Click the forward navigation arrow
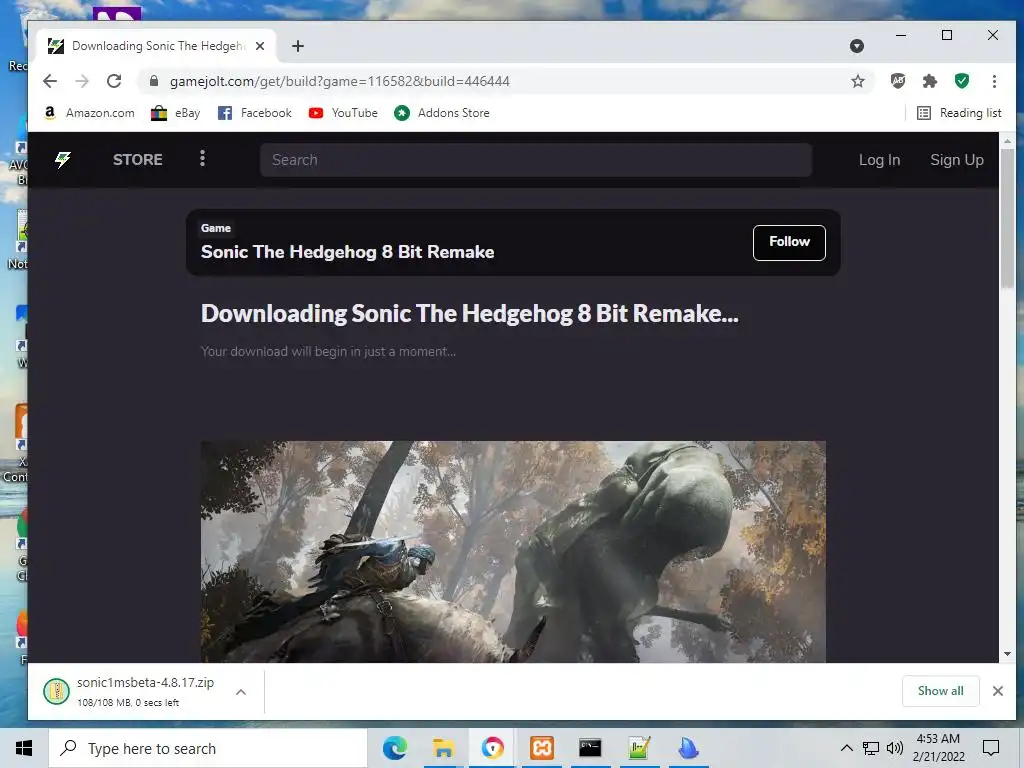 (82, 81)
